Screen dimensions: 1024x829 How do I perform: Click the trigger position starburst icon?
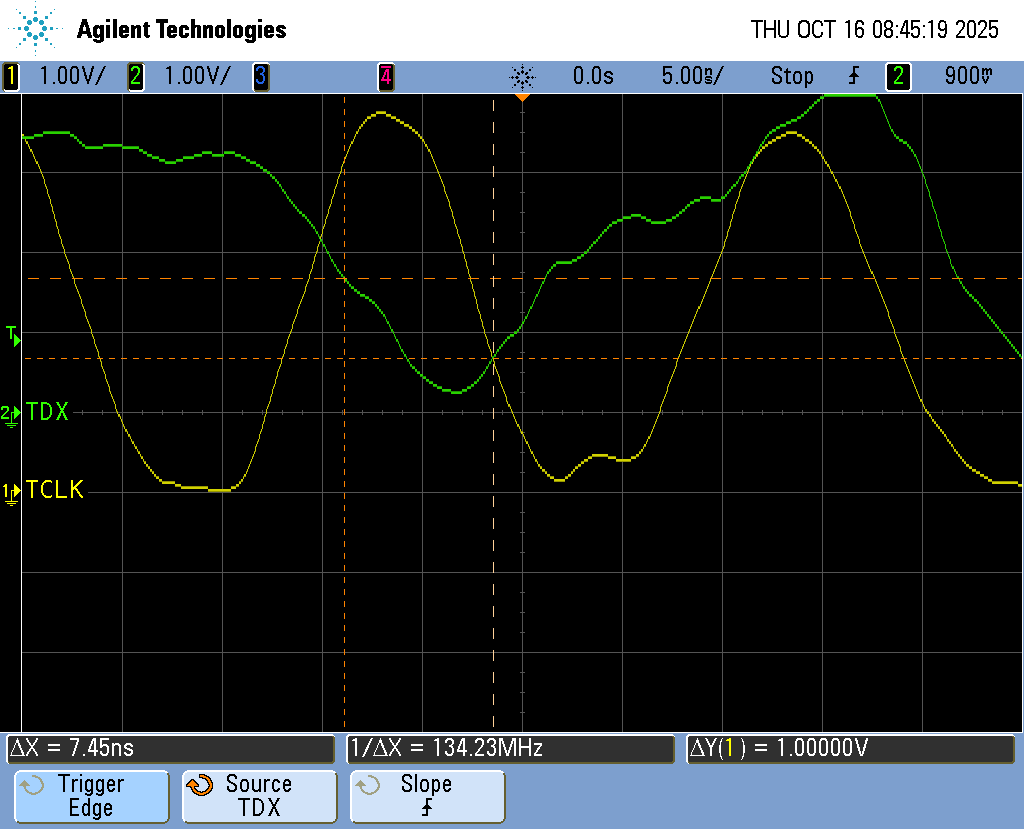click(x=522, y=76)
